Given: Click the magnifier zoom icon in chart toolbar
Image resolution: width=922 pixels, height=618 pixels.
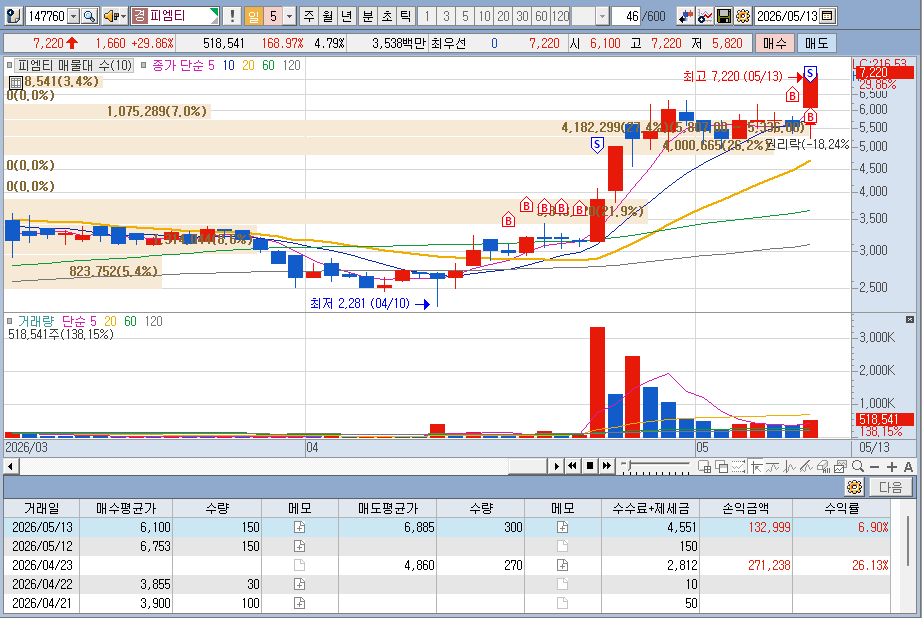Looking at the screenshot, I should pos(857,466).
